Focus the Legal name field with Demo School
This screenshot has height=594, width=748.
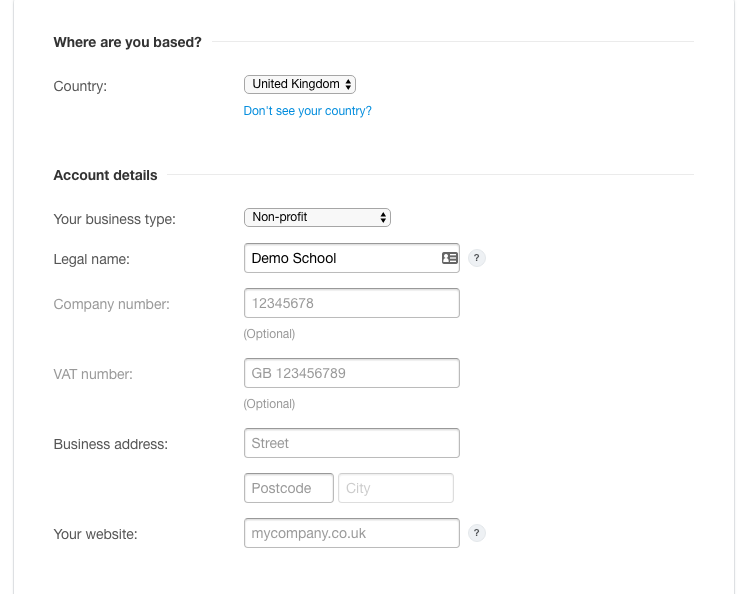click(x=340, y=258)
